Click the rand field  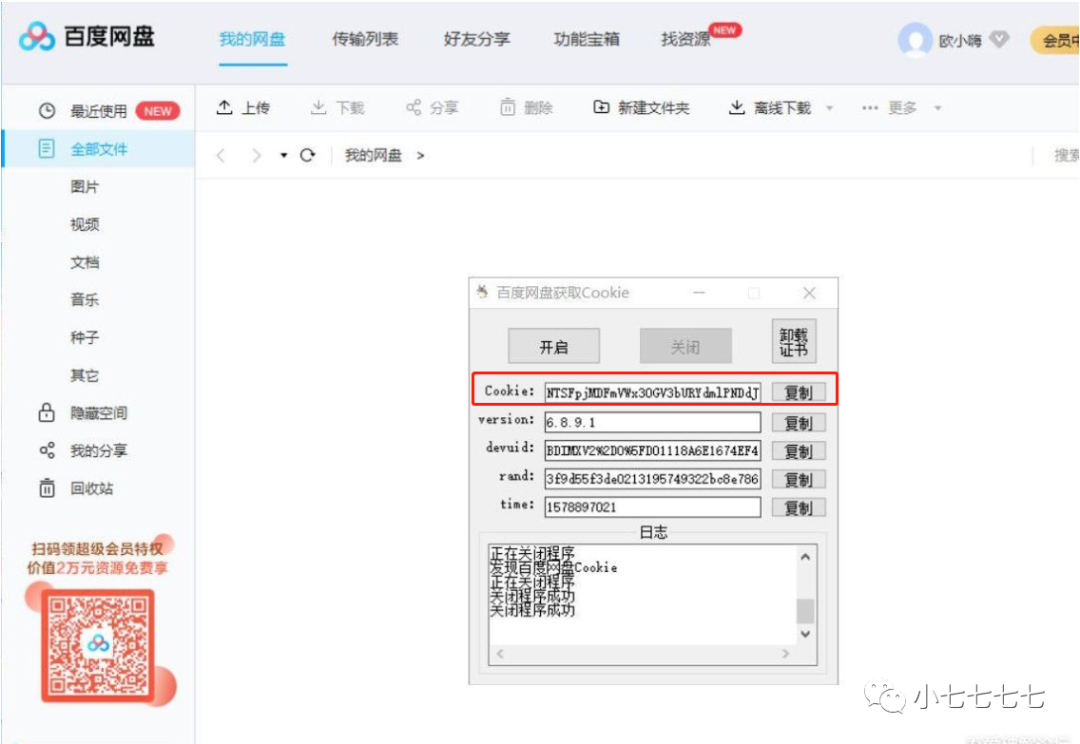point(652,479)
